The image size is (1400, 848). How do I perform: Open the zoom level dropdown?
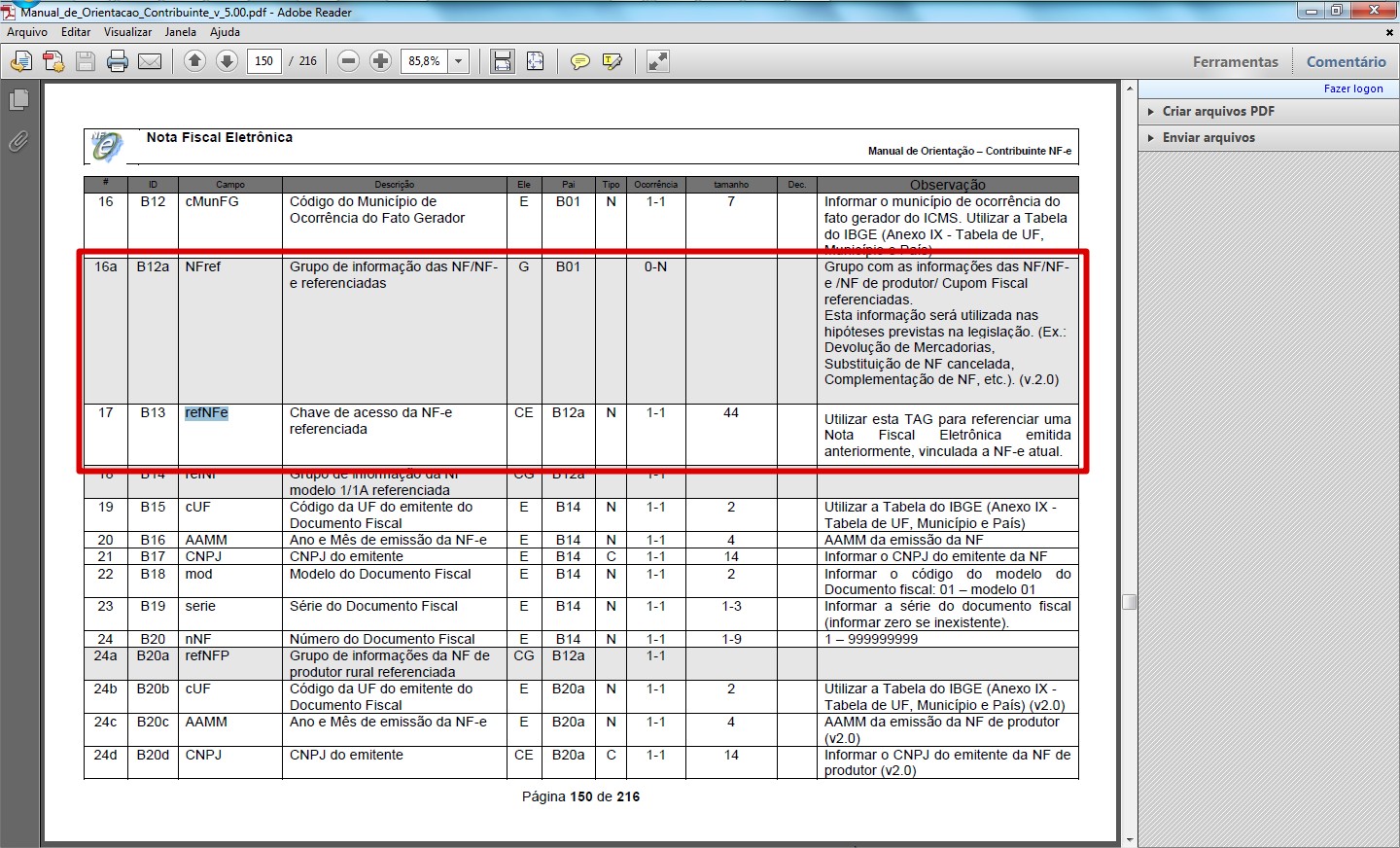coord(458,61)
